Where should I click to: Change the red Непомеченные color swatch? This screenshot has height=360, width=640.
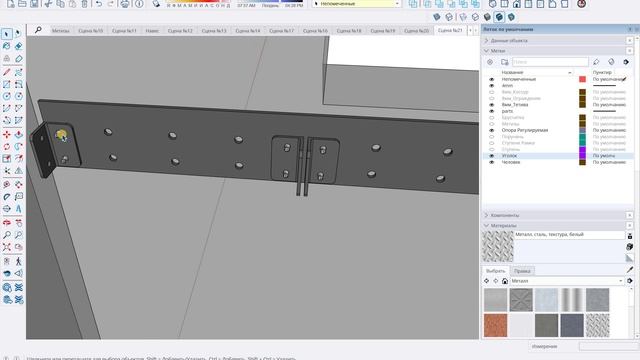coord(582,79)
